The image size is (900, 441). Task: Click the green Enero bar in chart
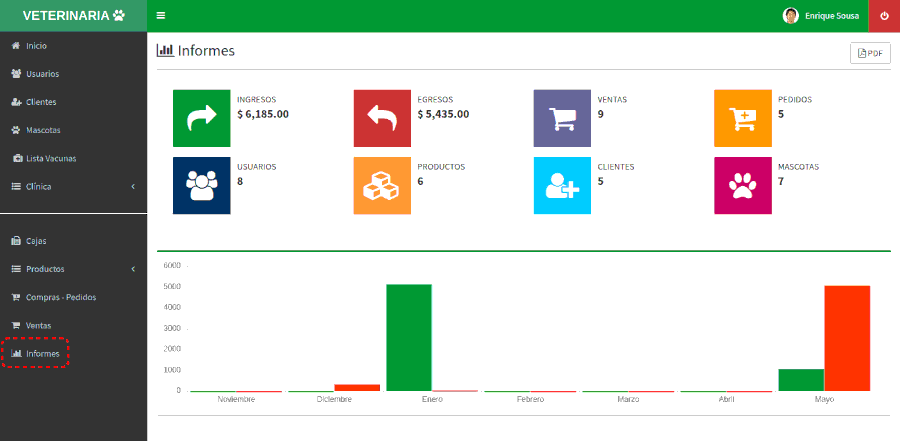(x=408, y=337)
